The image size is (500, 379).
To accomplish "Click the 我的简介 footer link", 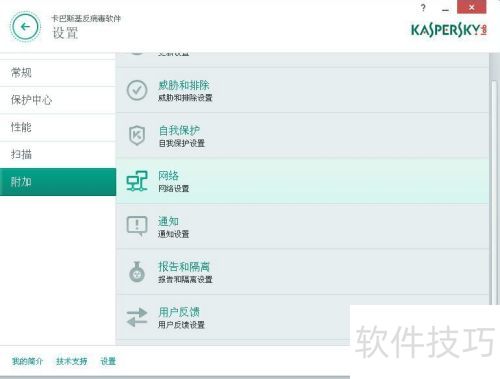I will (27, 361).
